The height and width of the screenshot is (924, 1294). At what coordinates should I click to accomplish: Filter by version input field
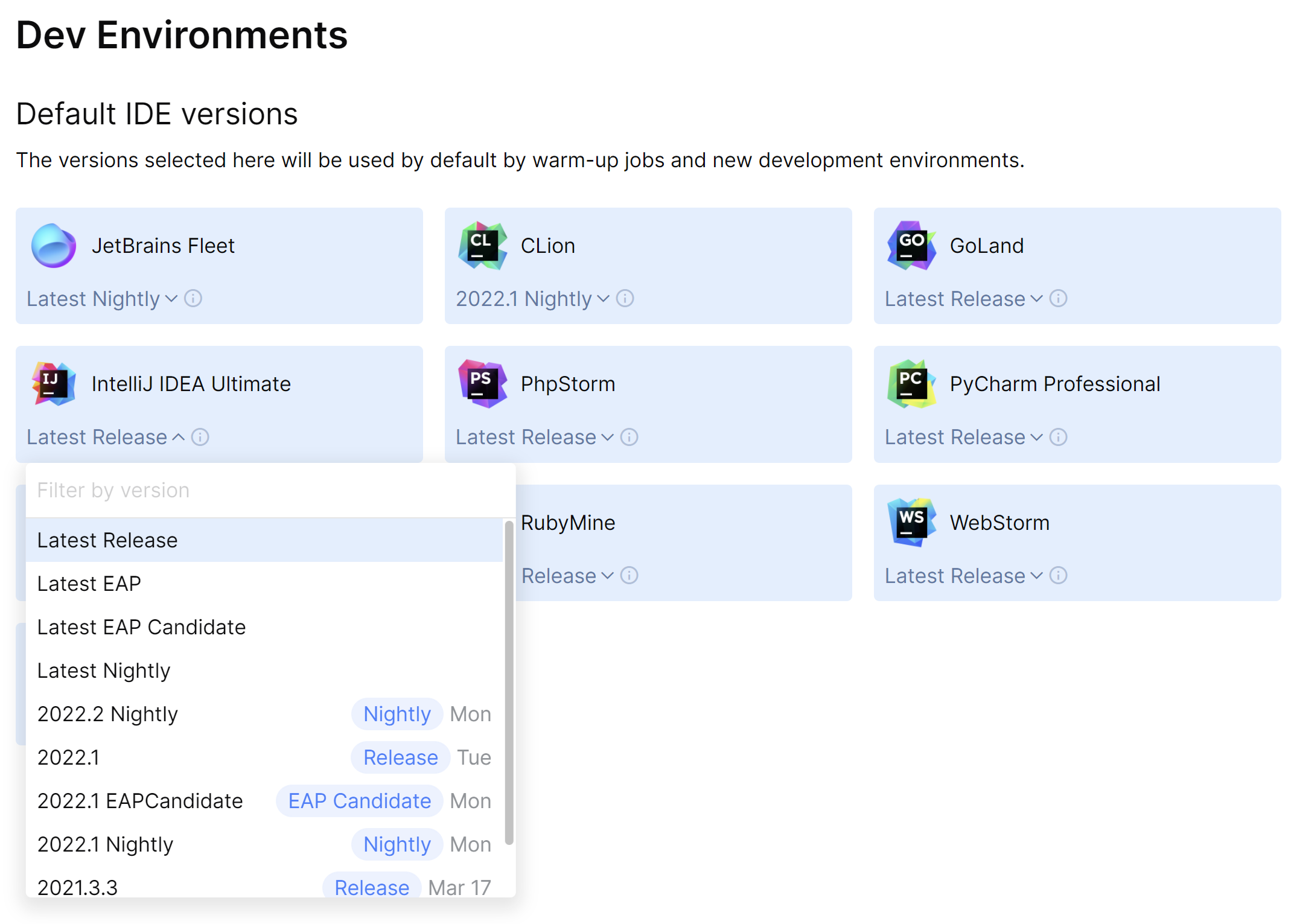[266, 489]
